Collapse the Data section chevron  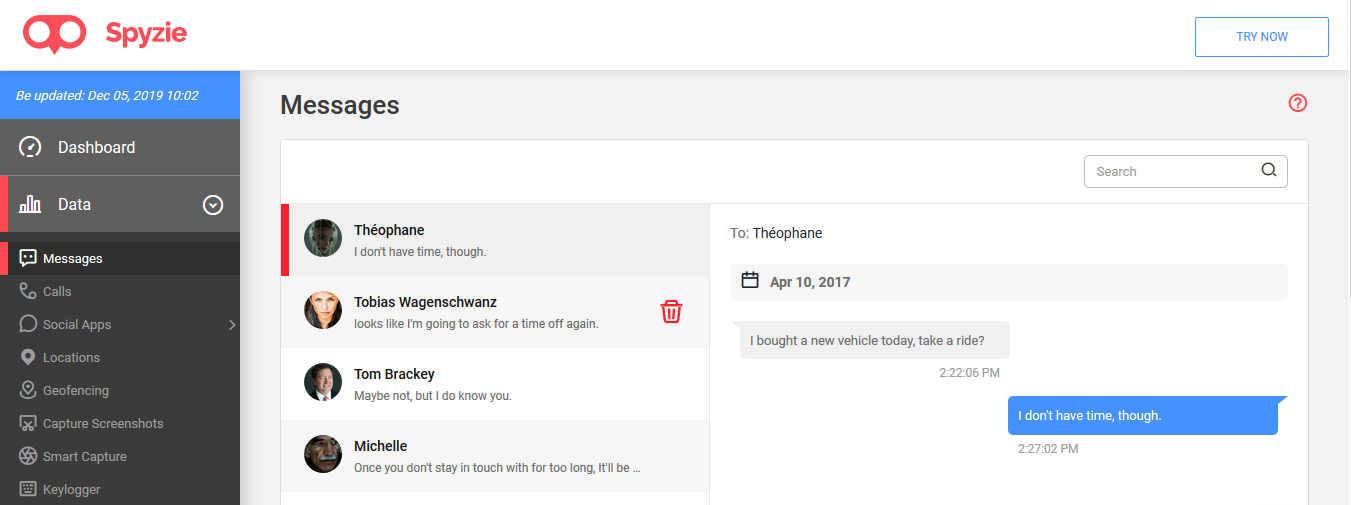pyautogui.click(x=213, y=205)
